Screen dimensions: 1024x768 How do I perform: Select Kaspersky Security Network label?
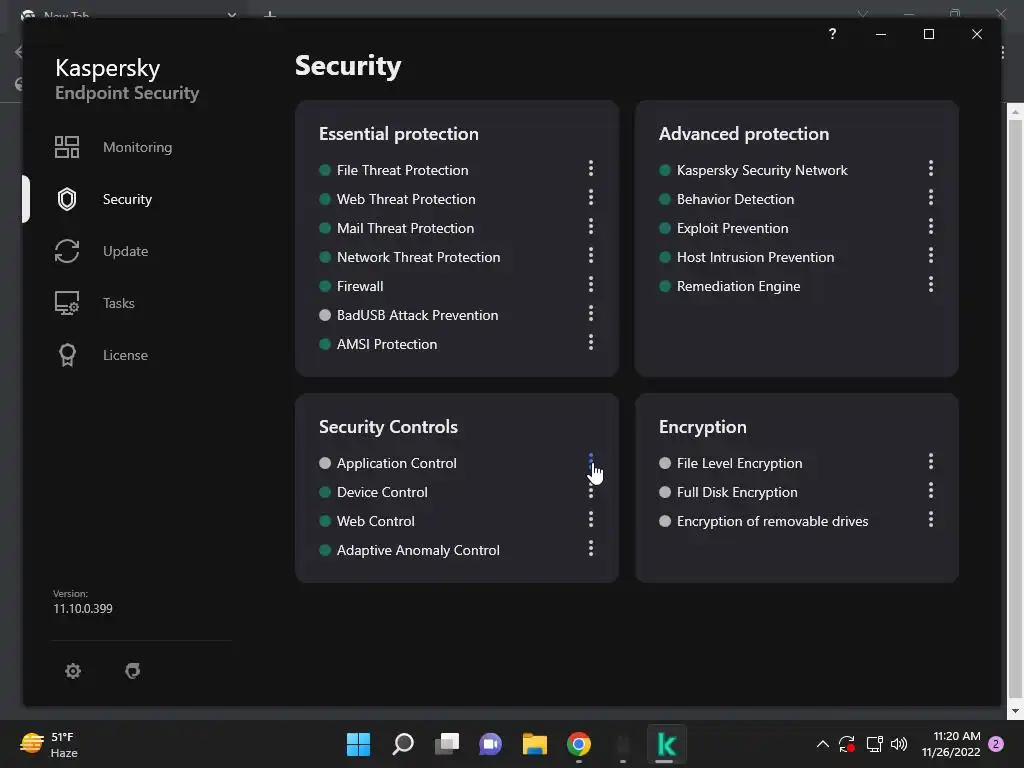pos(762,170)
